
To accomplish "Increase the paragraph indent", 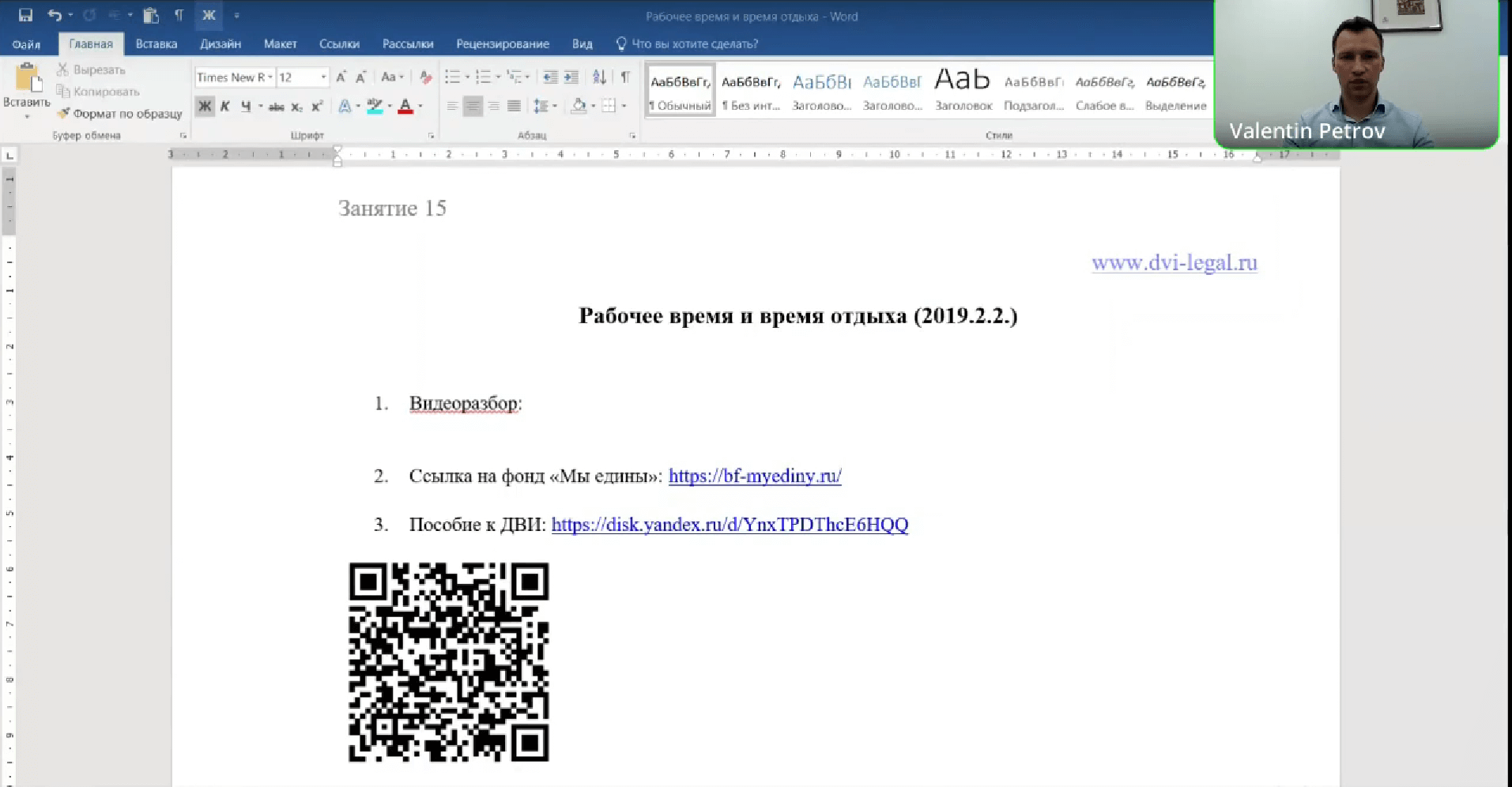I will [x=571, y=77].
